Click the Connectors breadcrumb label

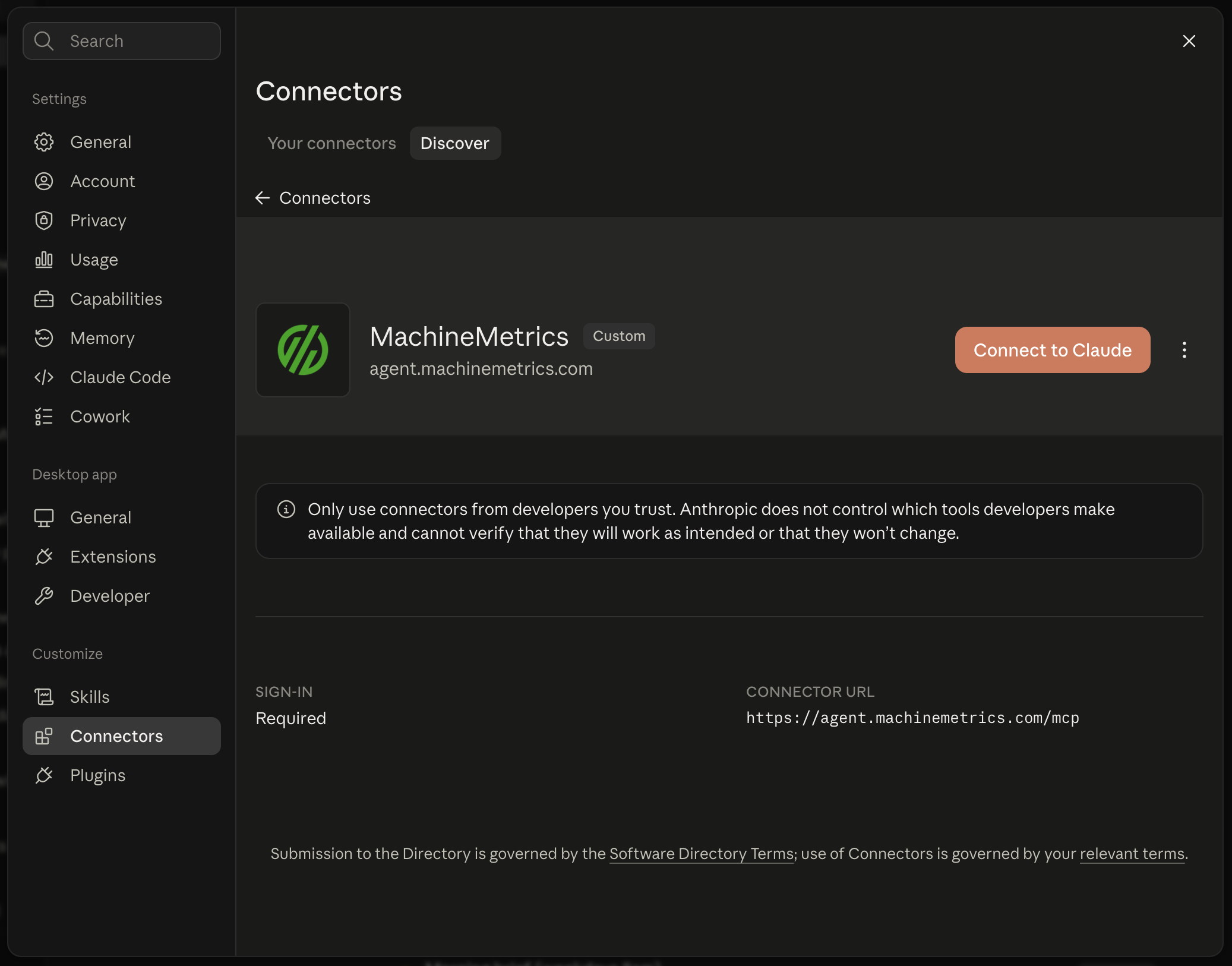point(325,198)
